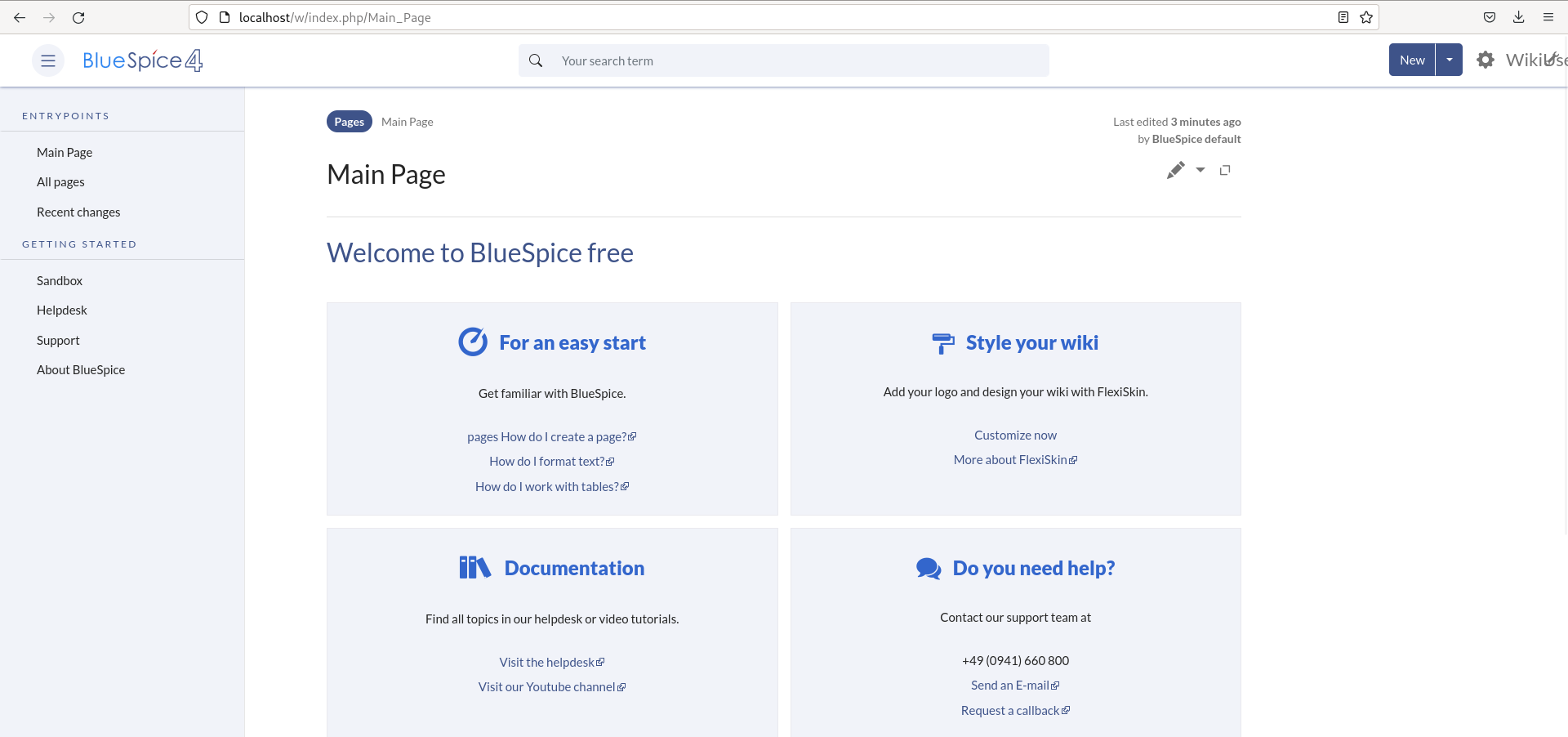Click the BlueSpice default user link
1568x737 pixels.
tap(1196, 139)
